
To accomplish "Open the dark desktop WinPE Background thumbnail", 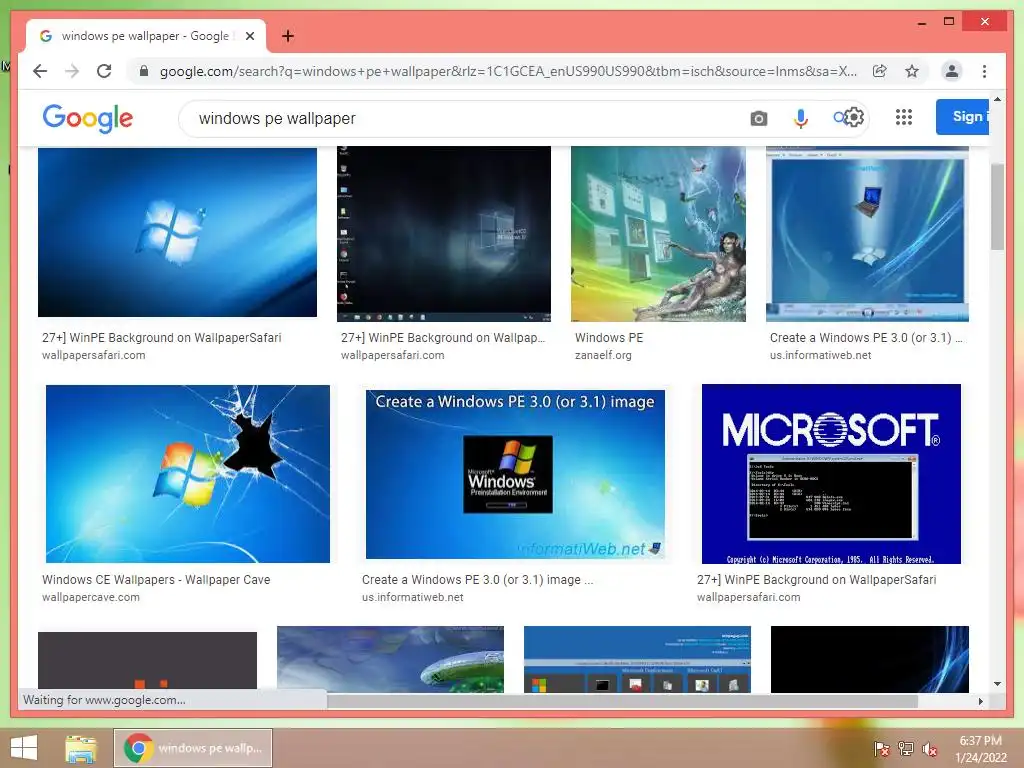I will tap(443, 234).
